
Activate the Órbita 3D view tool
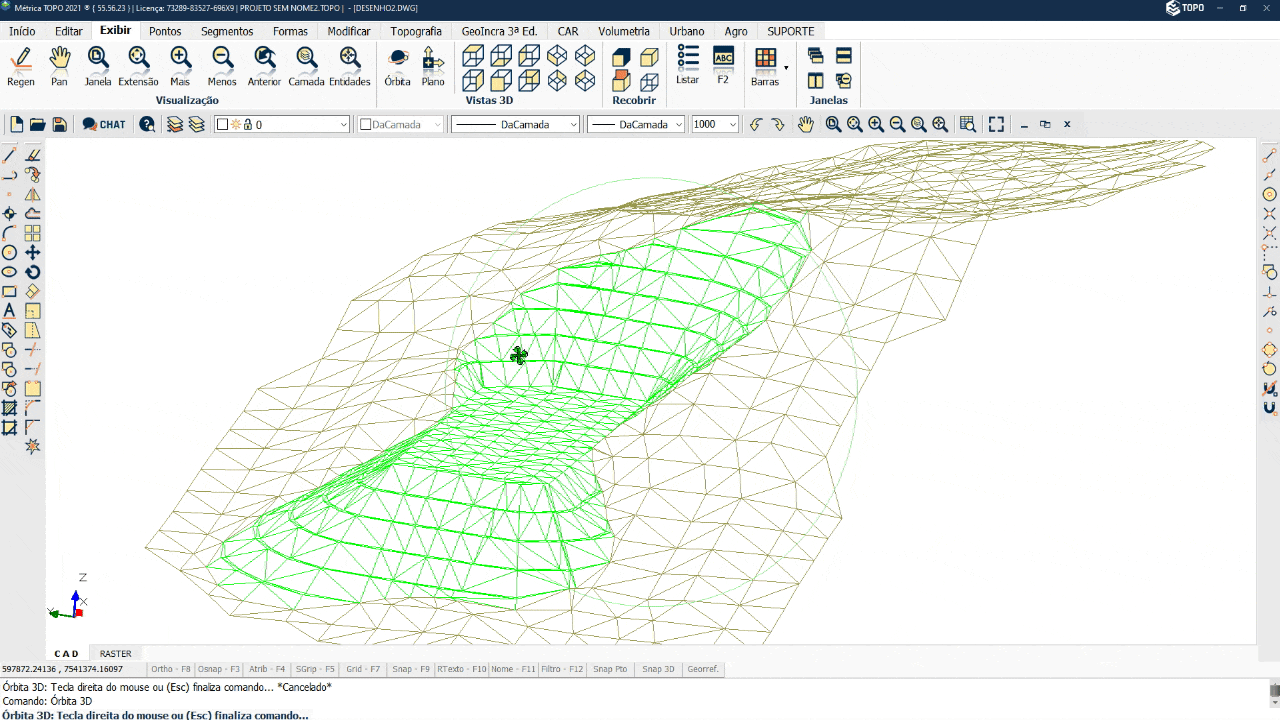397,66
